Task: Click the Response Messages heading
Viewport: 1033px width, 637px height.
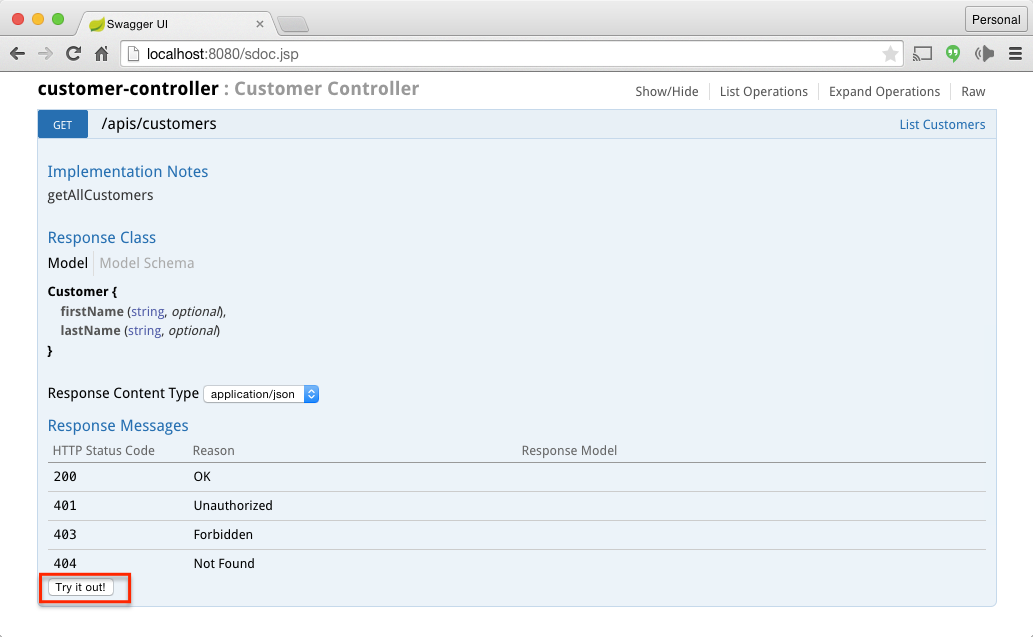Action: [118, 426]
